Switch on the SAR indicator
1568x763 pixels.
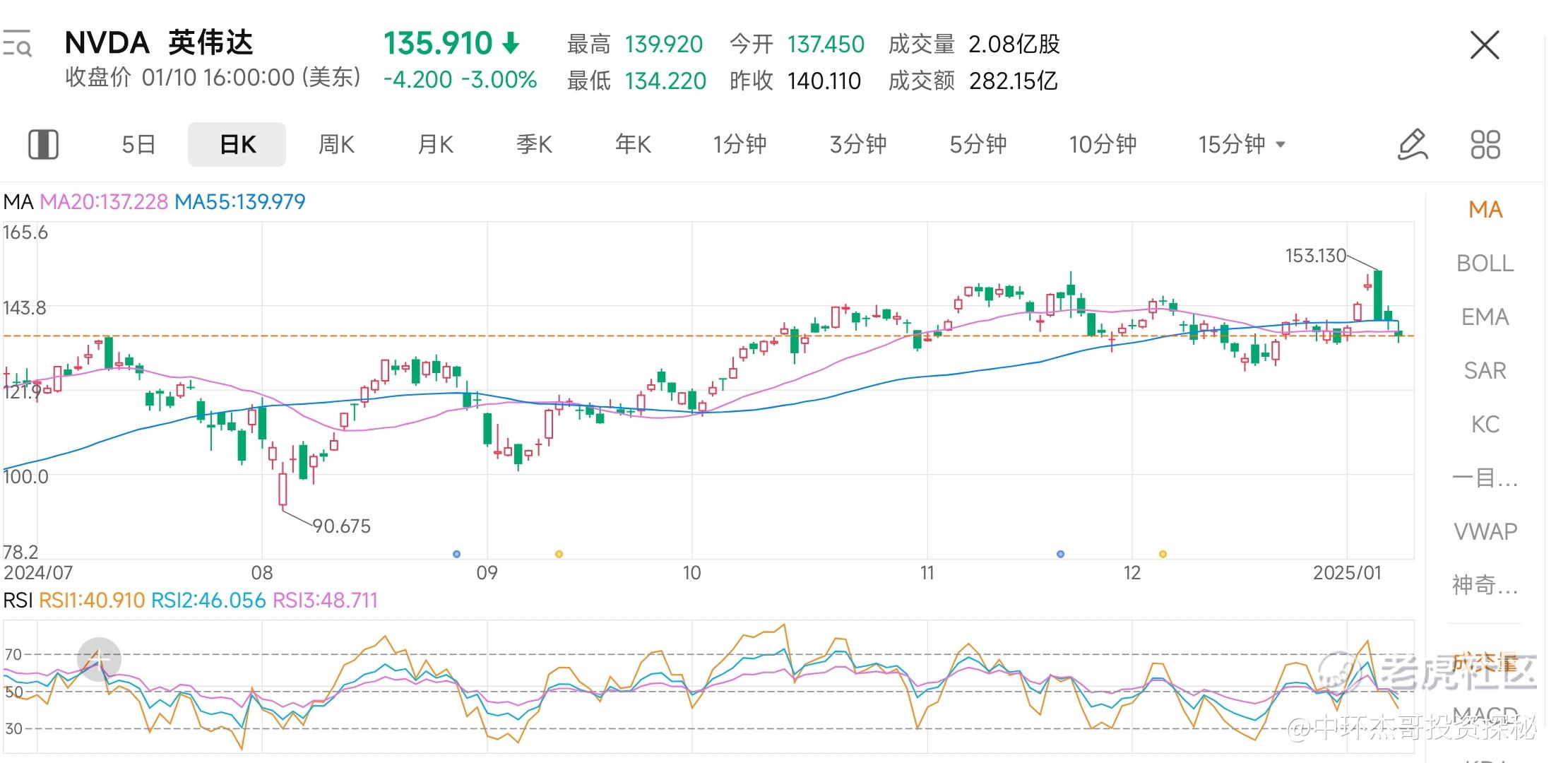click(1485, 371)
